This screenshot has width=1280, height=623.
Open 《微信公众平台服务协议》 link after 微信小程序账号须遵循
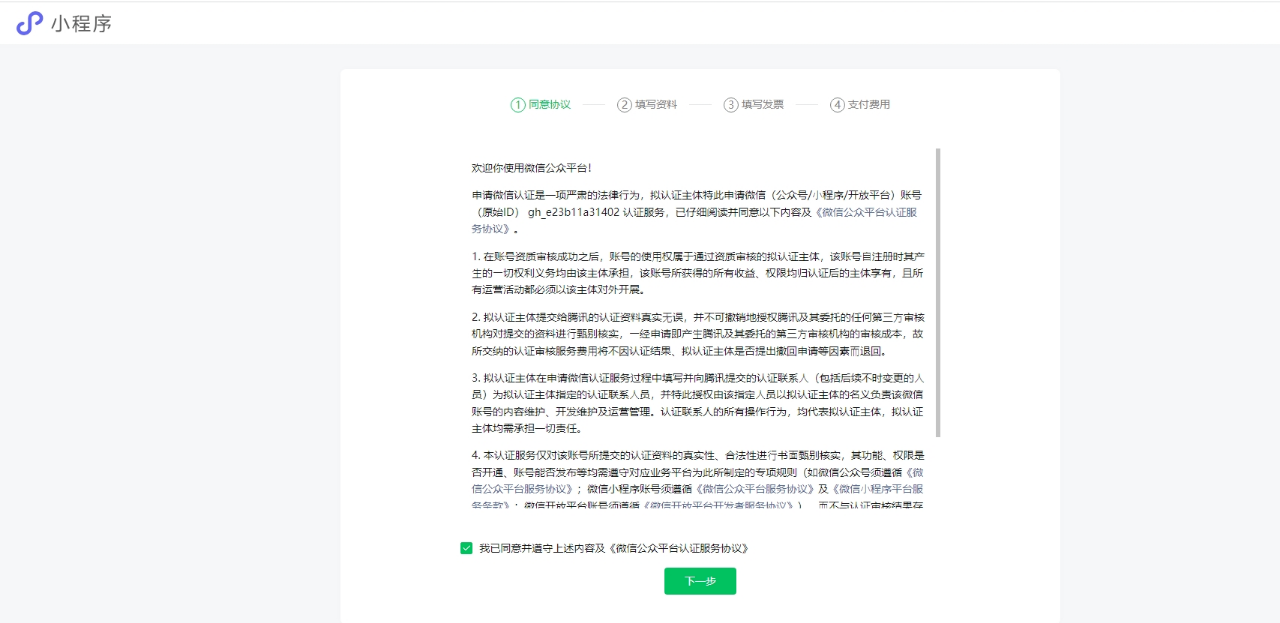(x=757, y=489)
